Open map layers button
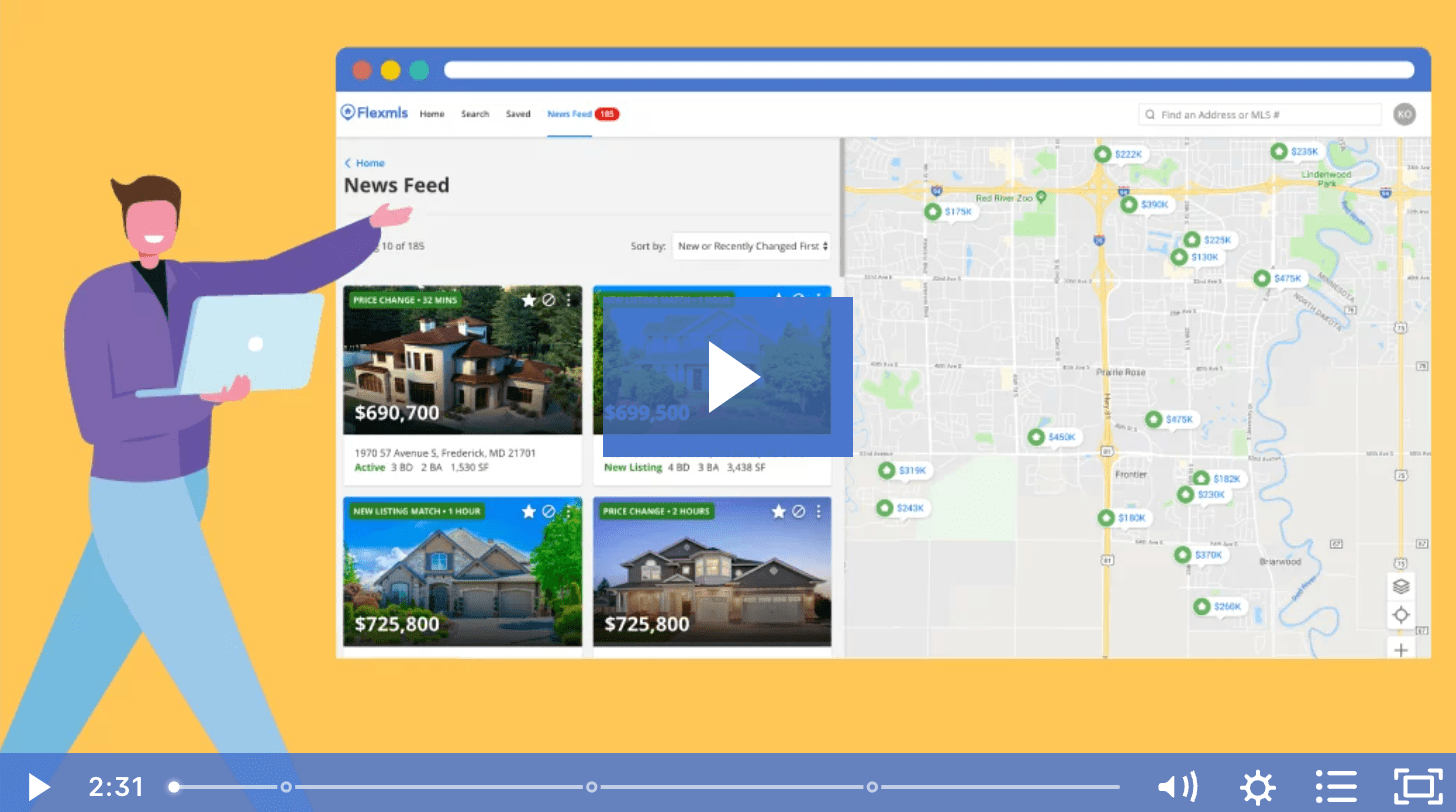Screen dimensions: 1456x812 1401,586
